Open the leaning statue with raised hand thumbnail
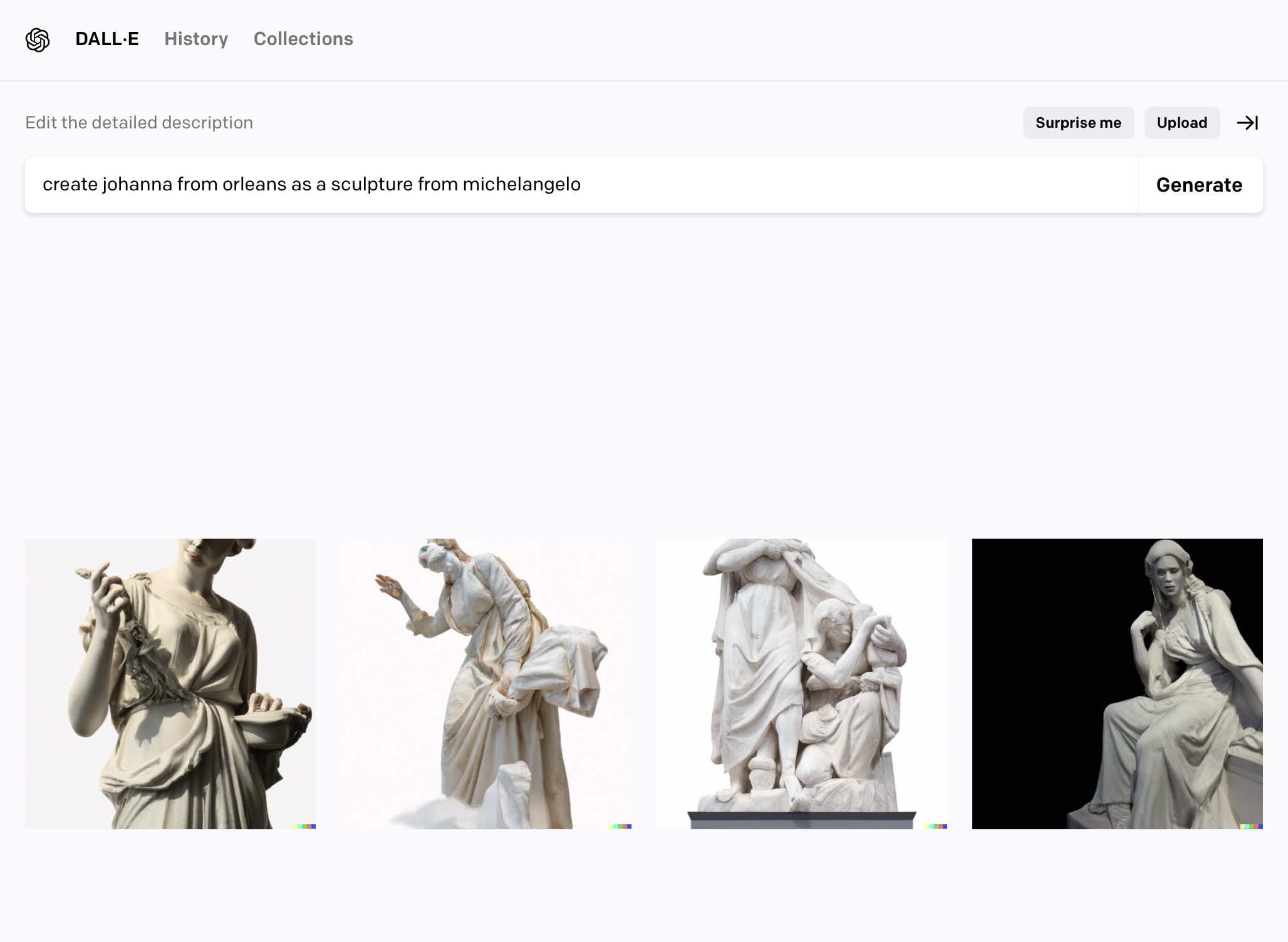 click(x=486, y=684)
